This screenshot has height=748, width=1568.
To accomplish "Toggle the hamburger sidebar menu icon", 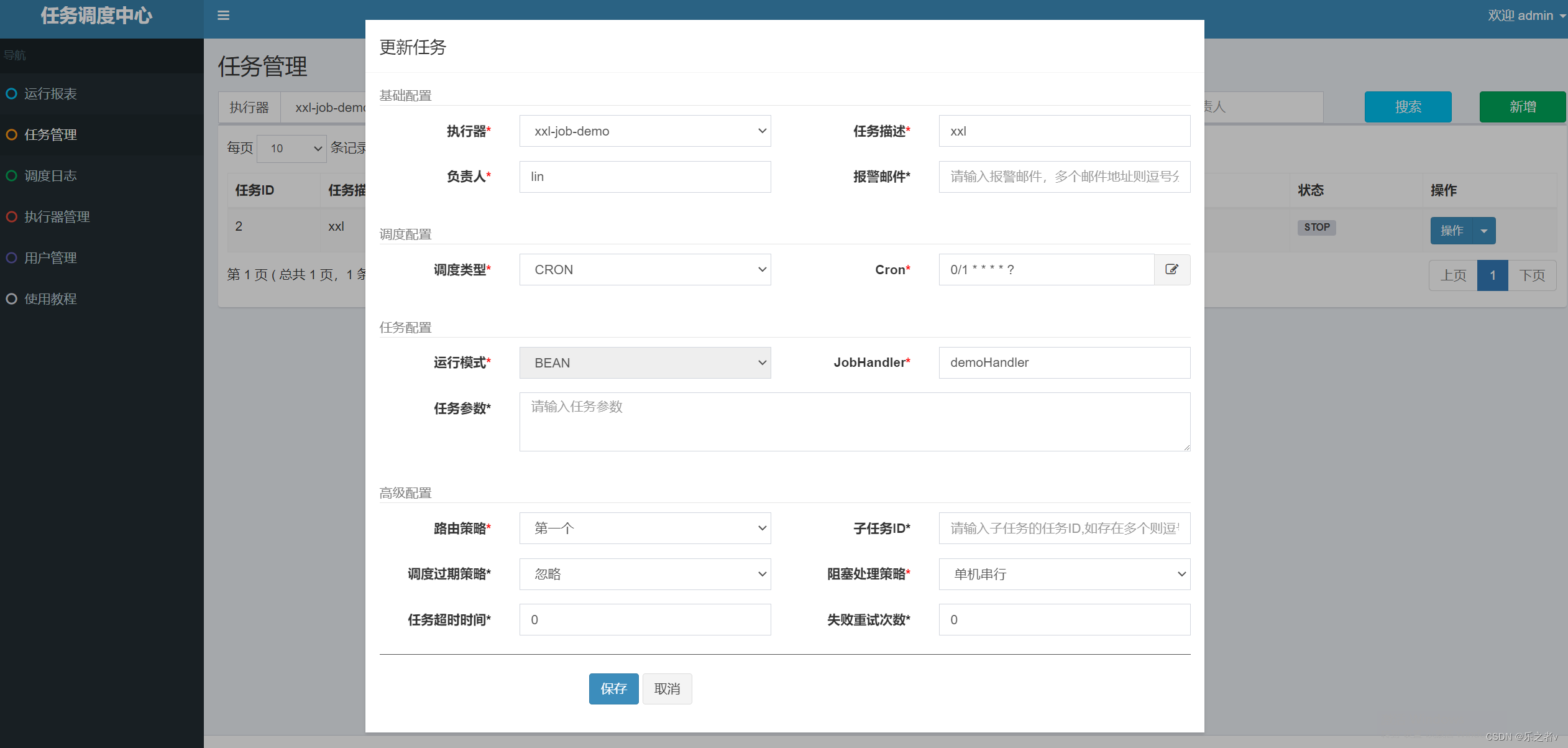I will click(x=224, y=16).
